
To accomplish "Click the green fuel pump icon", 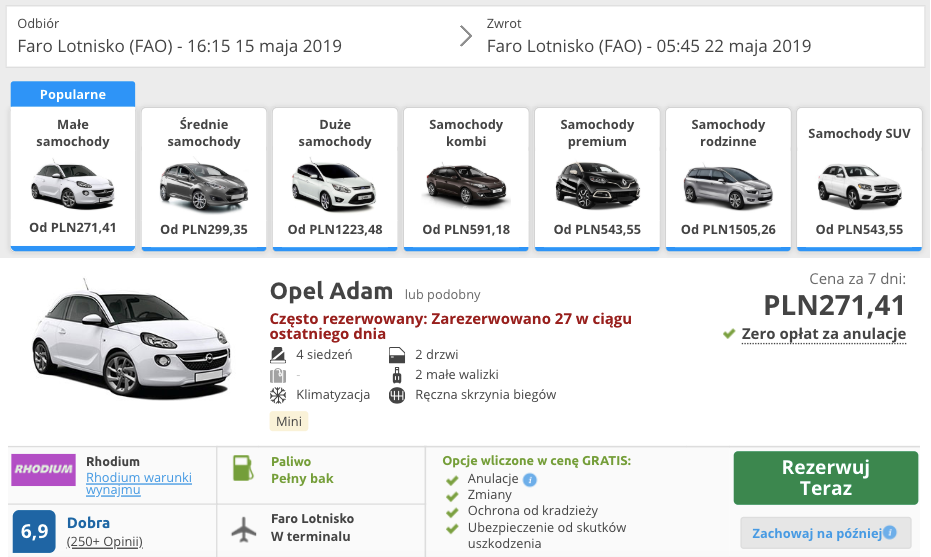I will pyautogui.click(x=243, y=468).
